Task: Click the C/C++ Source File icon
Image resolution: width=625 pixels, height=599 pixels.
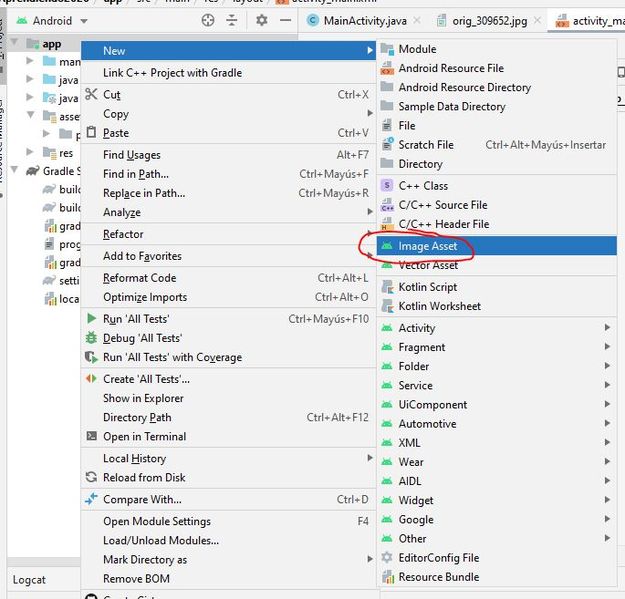Action: pyautogui.click(x=387, y=205)
